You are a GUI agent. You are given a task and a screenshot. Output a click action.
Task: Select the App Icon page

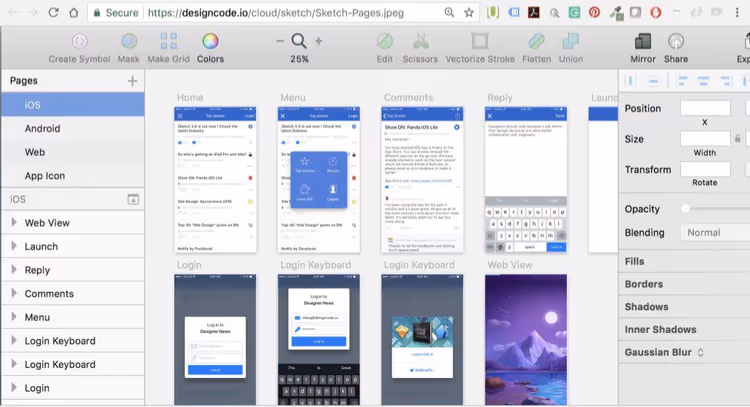(x=73, y=176)
